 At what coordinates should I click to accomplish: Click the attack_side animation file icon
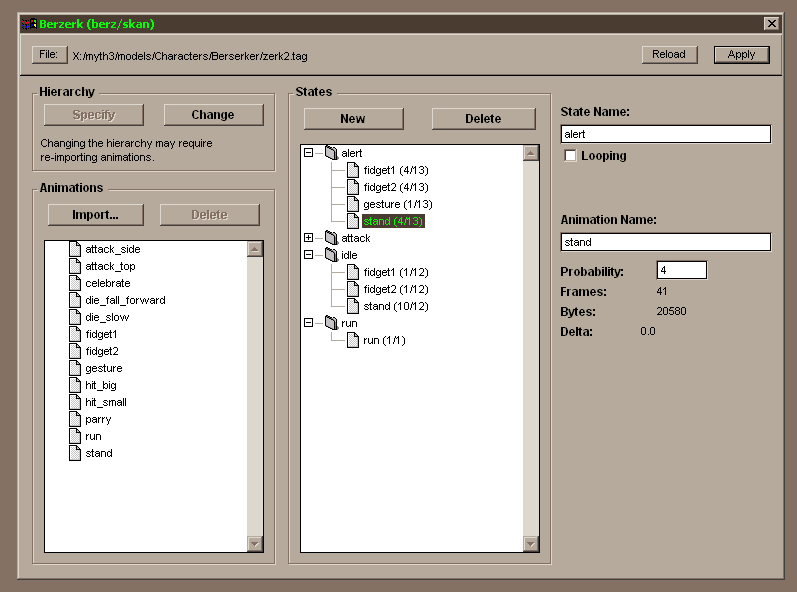[75, 249]
